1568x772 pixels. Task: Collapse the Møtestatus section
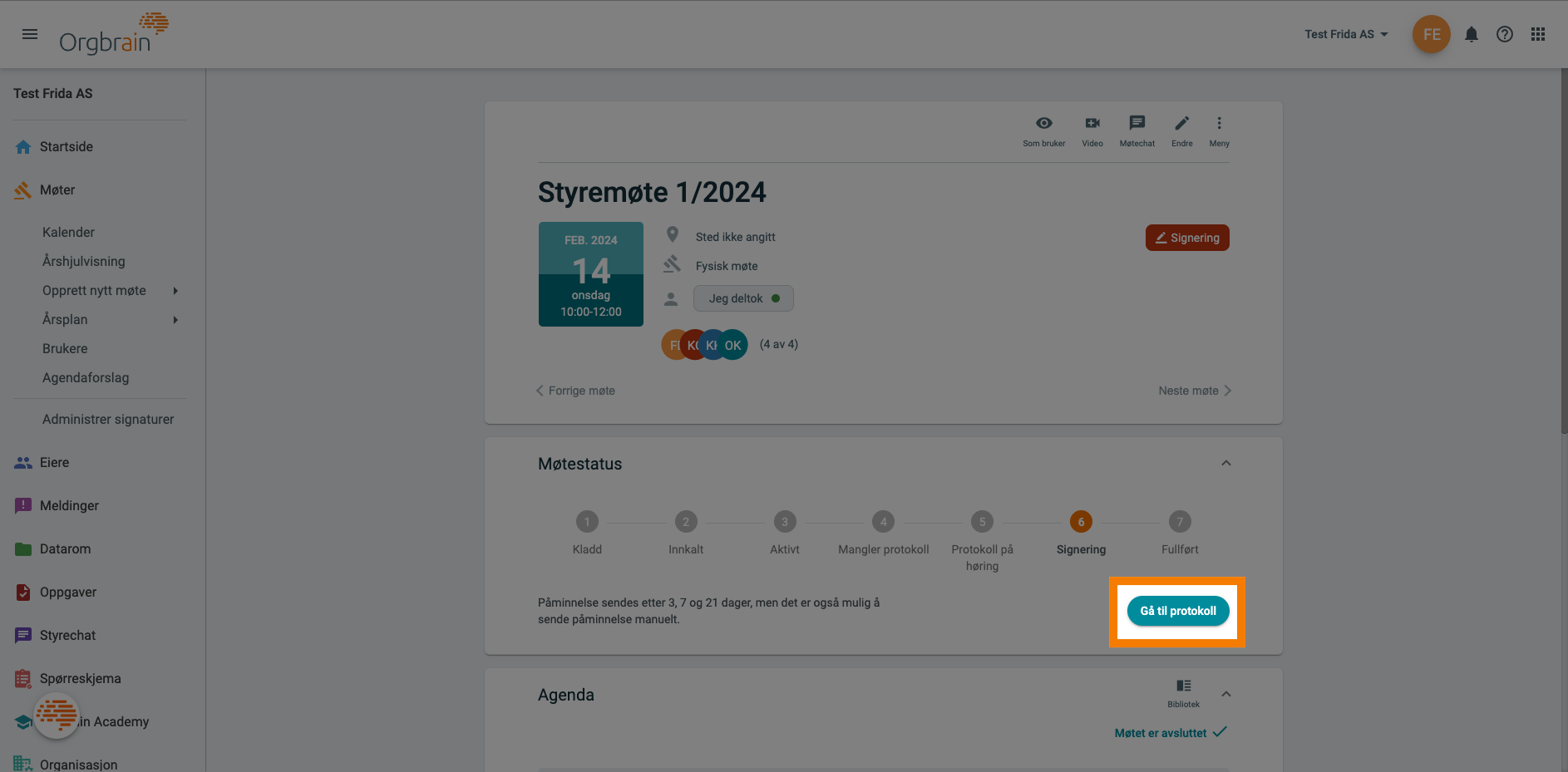(x=1226, y=464)
